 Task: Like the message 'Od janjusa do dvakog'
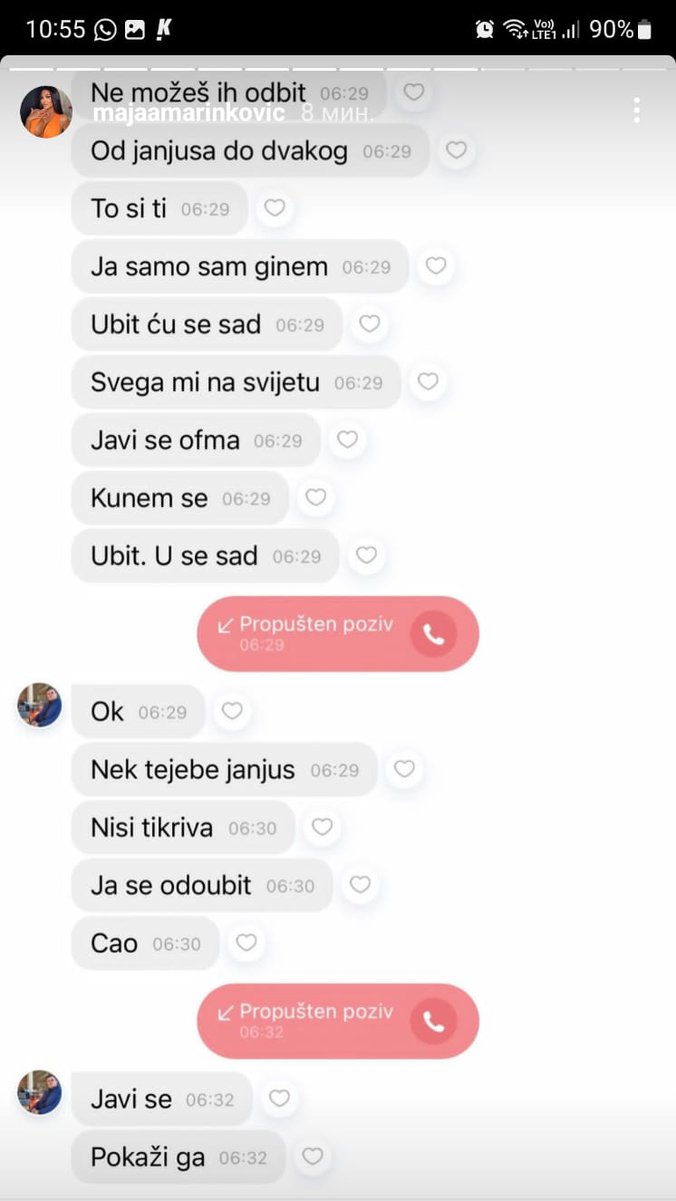tap(456, 151)
